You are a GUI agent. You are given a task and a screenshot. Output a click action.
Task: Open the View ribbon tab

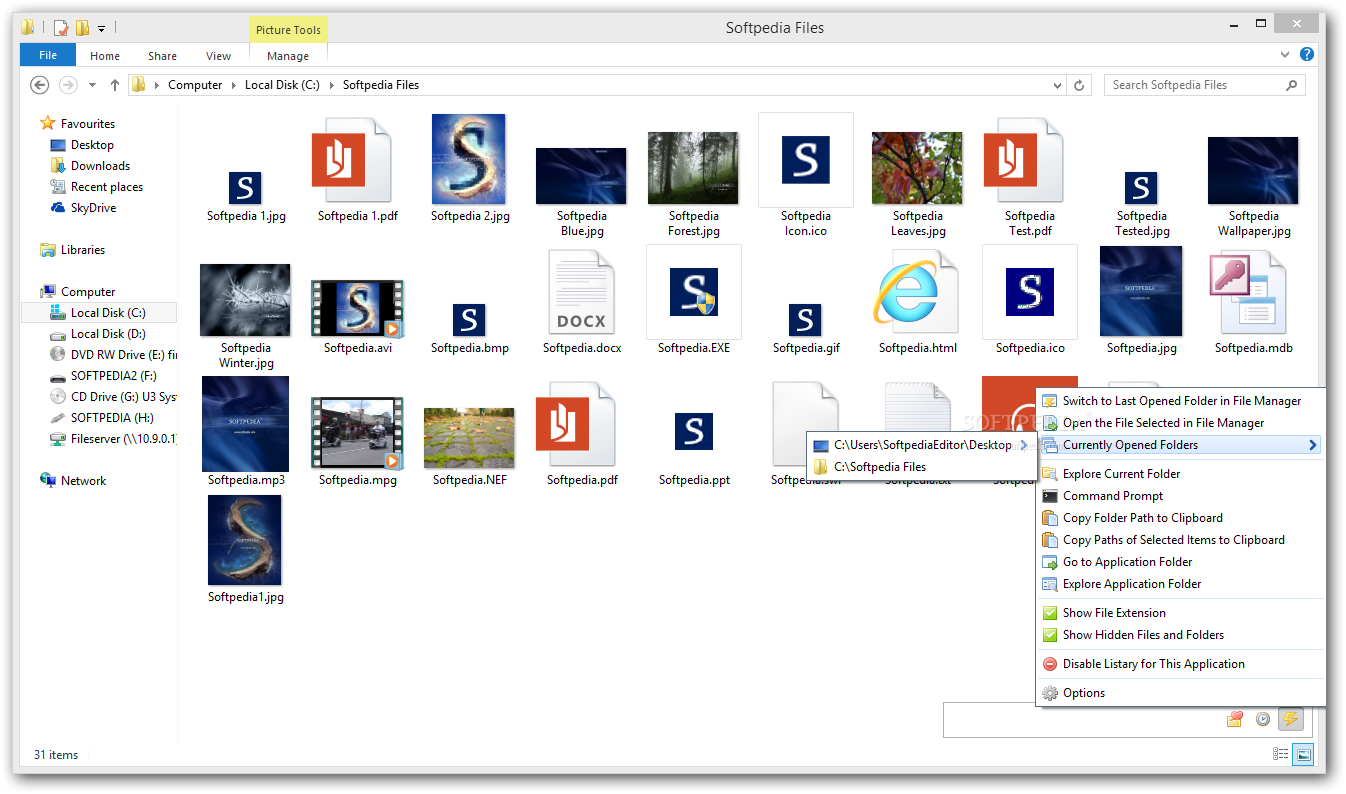[x=218, y=56]
